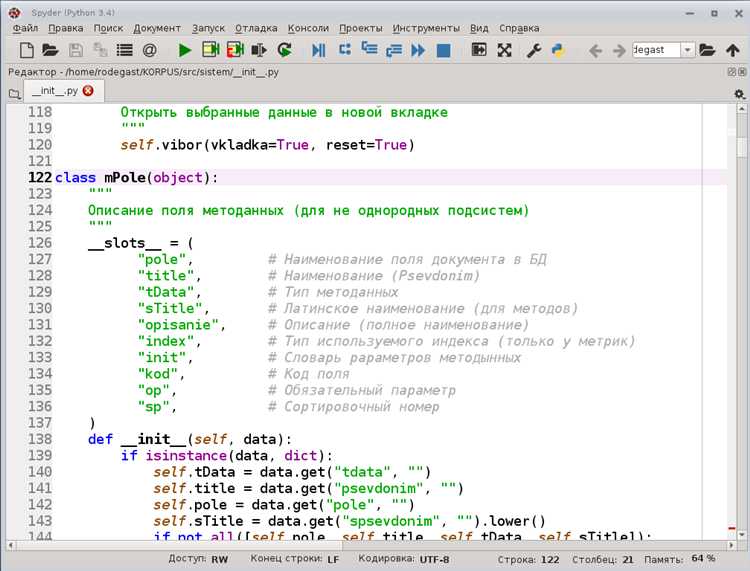
Task: Re-run last script icon
Action: (x=285, y=50)
